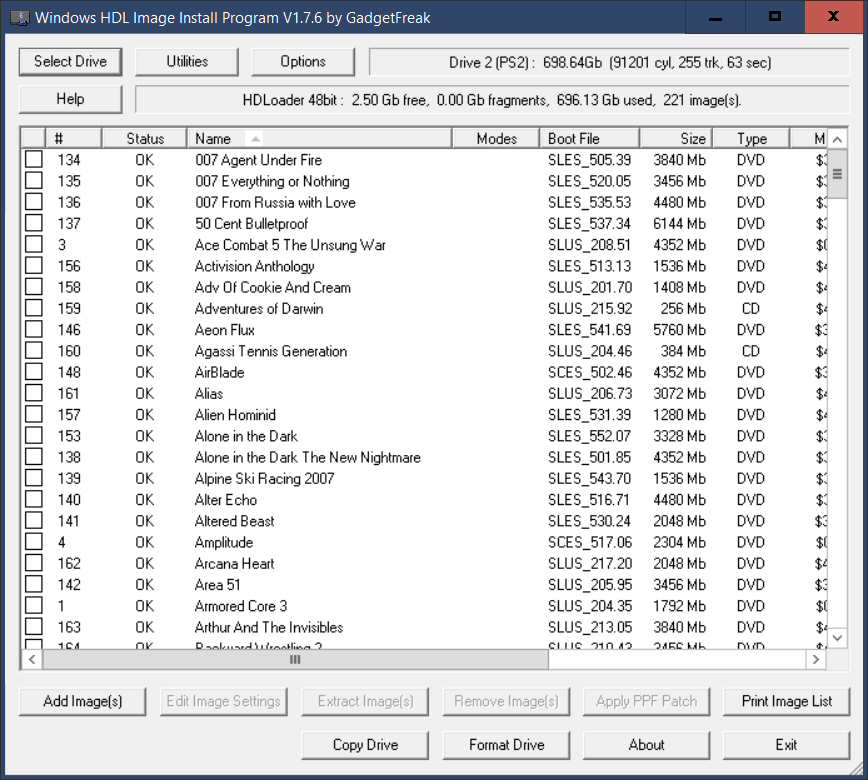This screenshot has width=868, height=780.
Task: Sort by the Modes column header
Action: (496, 138)
